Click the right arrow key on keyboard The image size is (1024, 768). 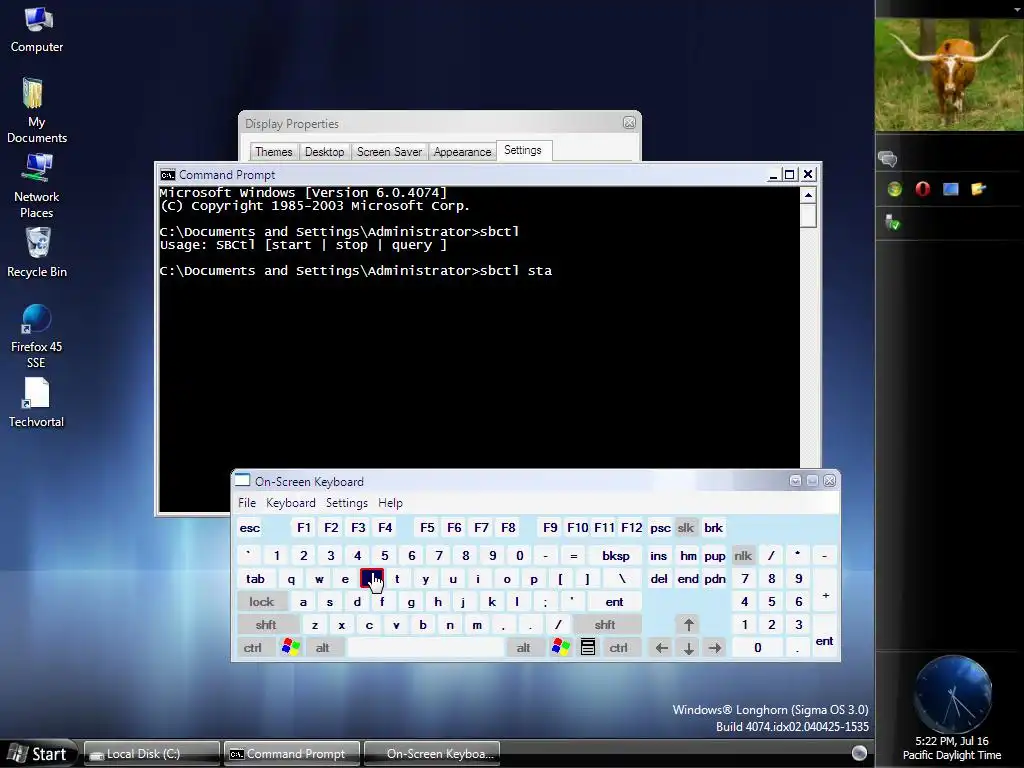(715, 647)
